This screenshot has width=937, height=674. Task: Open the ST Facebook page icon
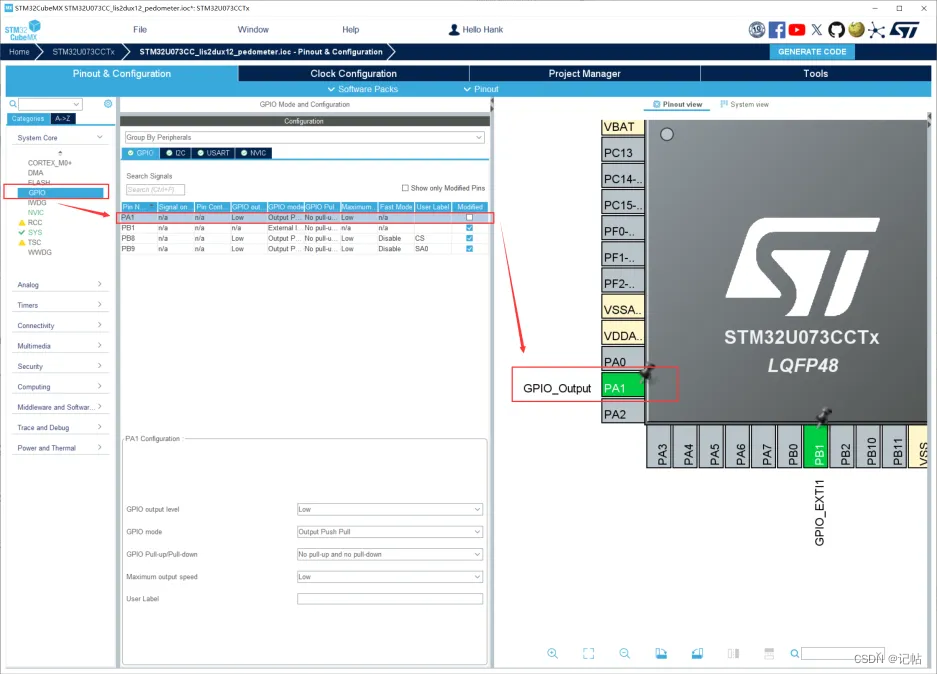click(x=776, y=30)
